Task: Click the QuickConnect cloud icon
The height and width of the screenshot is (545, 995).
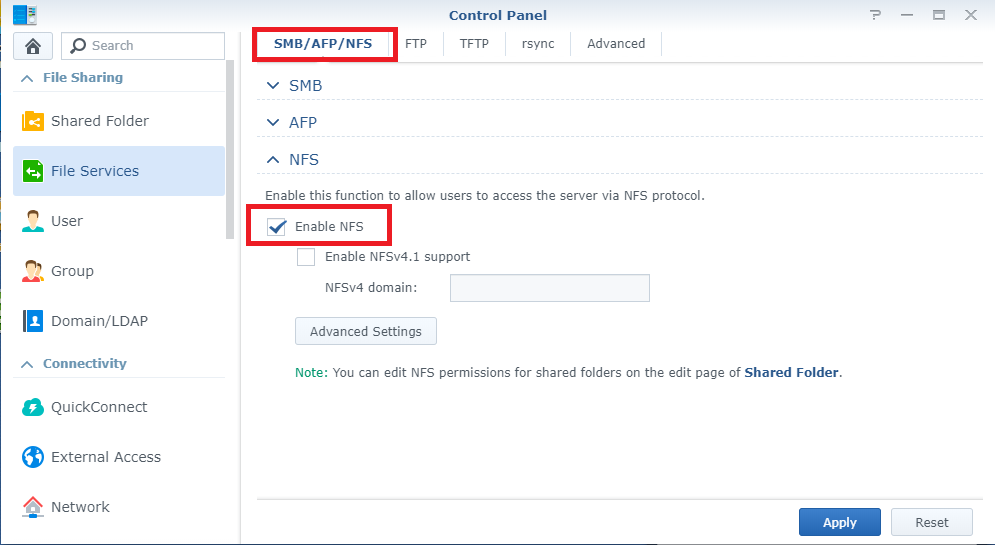Action: click(33, 407)
